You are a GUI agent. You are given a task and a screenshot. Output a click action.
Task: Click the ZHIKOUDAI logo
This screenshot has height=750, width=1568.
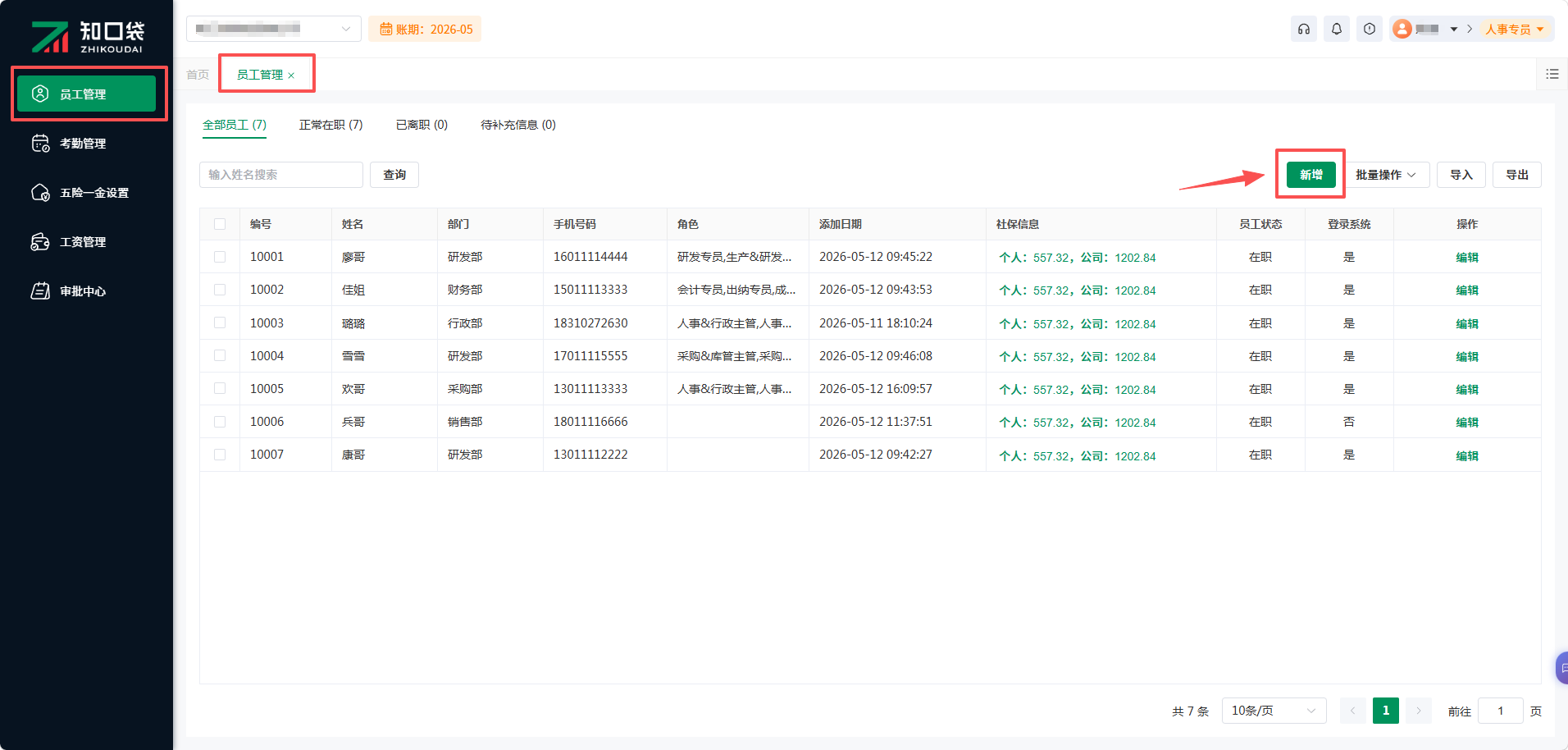pyautogui.click(x=87, y=37)
